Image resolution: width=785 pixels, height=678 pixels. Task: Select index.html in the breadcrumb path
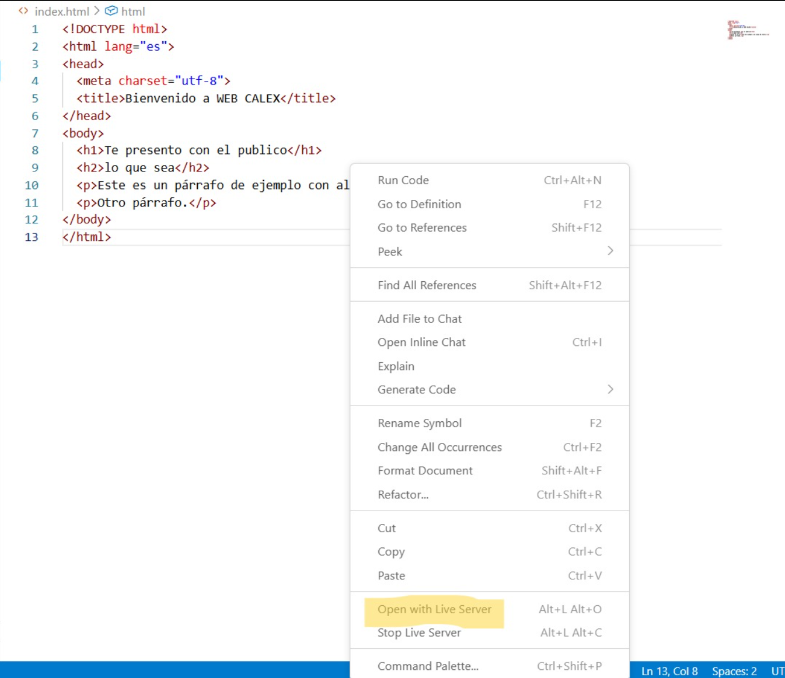(x=62, y=11)
